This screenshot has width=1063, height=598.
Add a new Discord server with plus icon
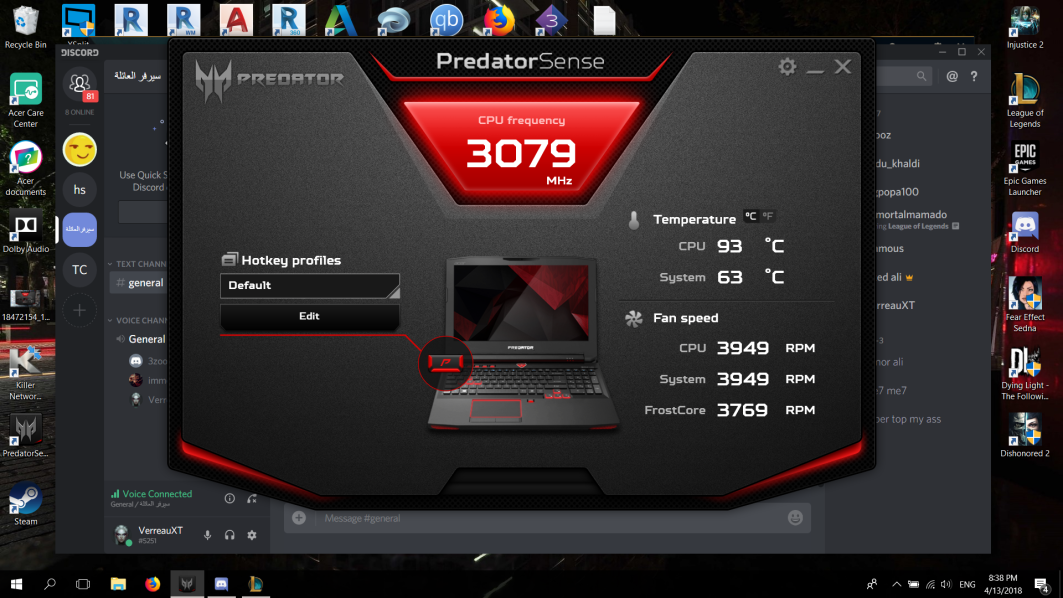click(79, 311)
